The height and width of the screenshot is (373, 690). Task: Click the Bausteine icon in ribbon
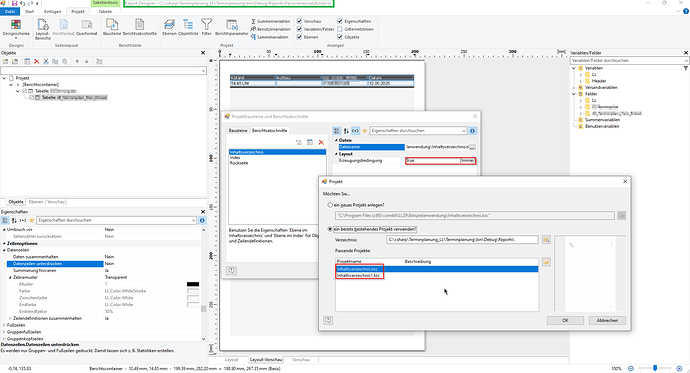click(x=112, y=27)
